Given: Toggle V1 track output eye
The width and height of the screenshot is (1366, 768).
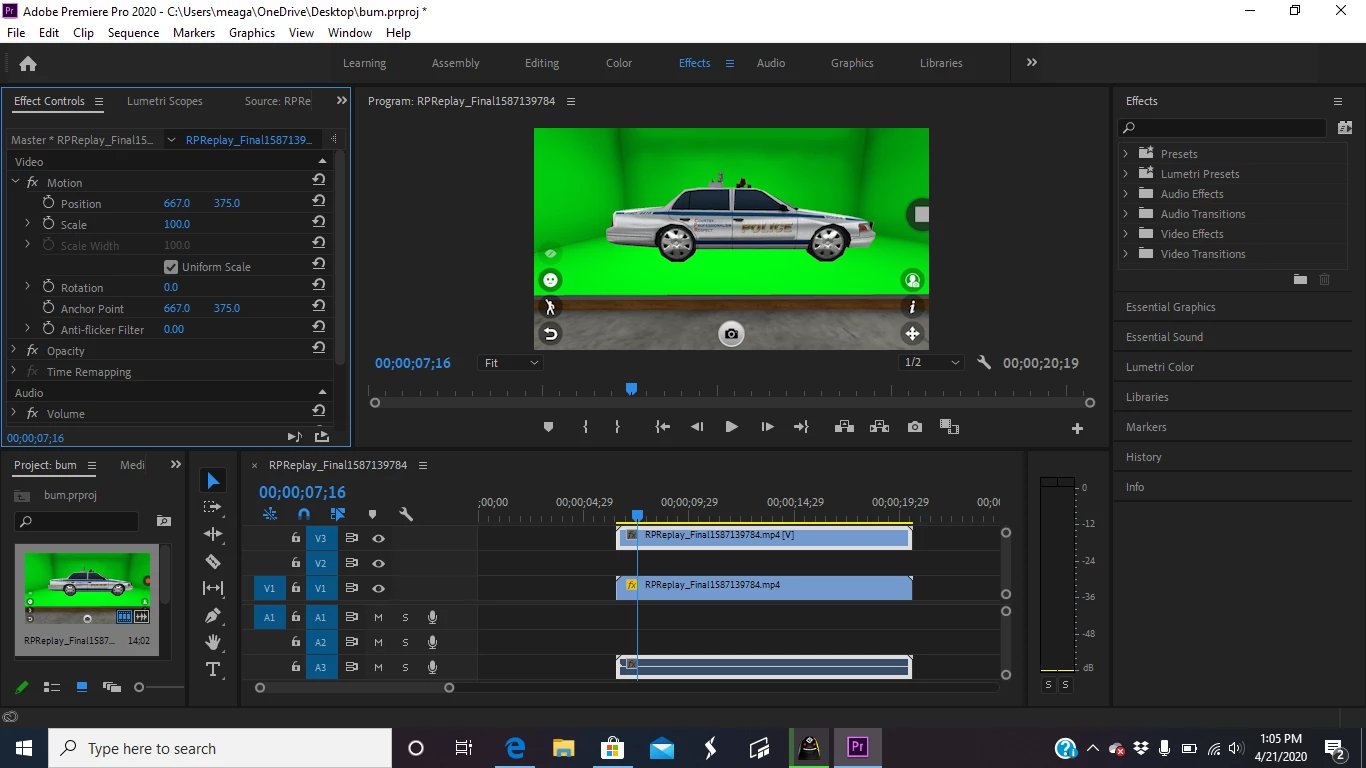Looking at the screenshot, I should click(379, 588).
